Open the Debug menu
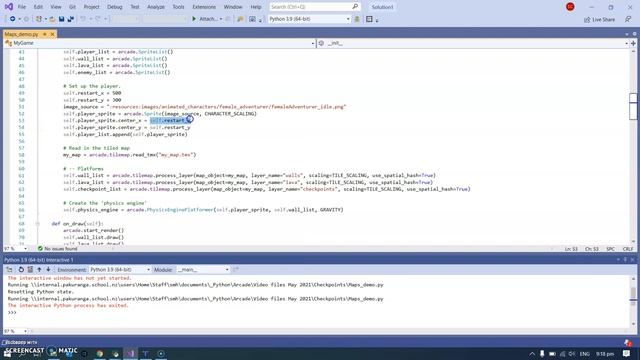Screen dimensions: 640x360 point(115,7)
